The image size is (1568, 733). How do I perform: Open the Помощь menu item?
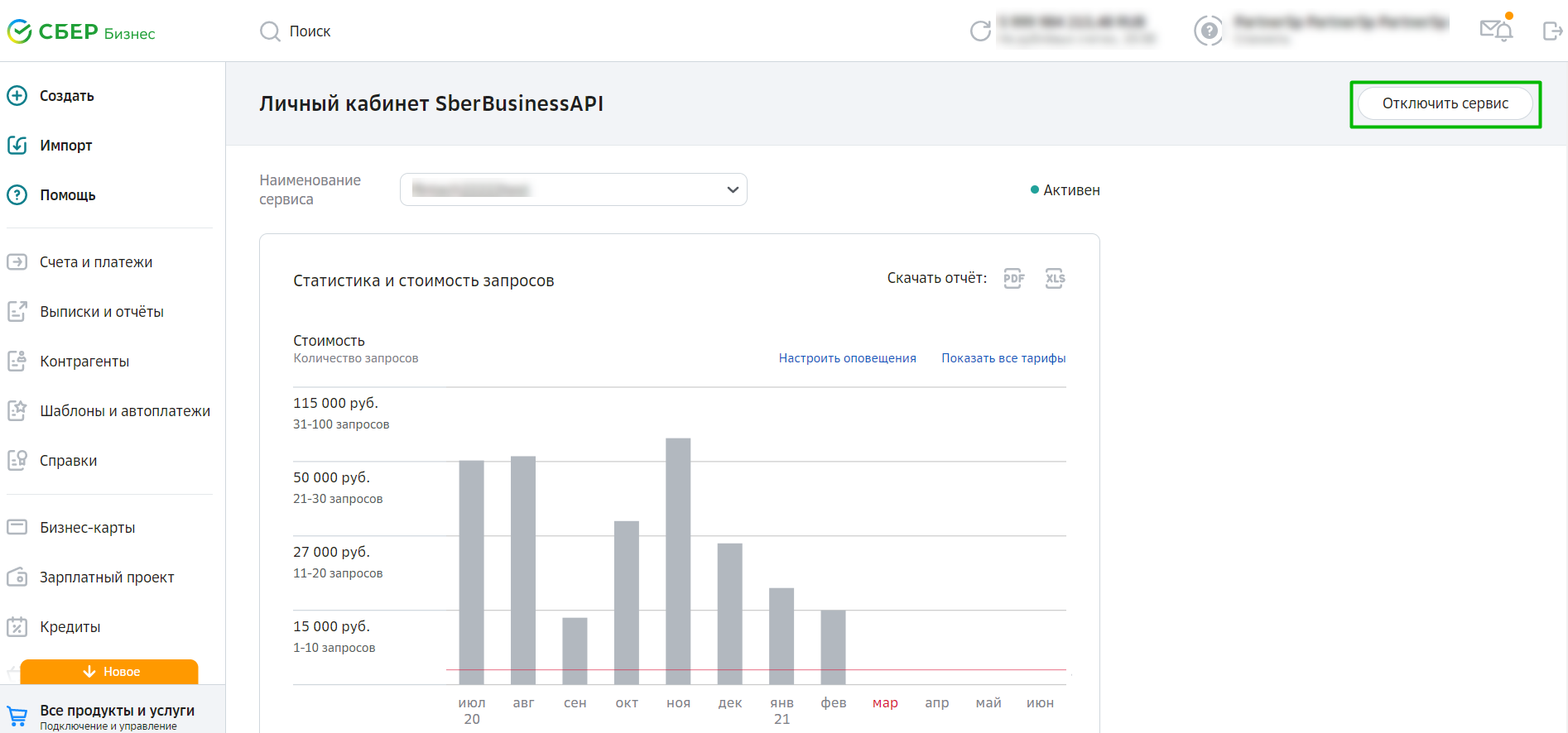[x=68, y=195]
